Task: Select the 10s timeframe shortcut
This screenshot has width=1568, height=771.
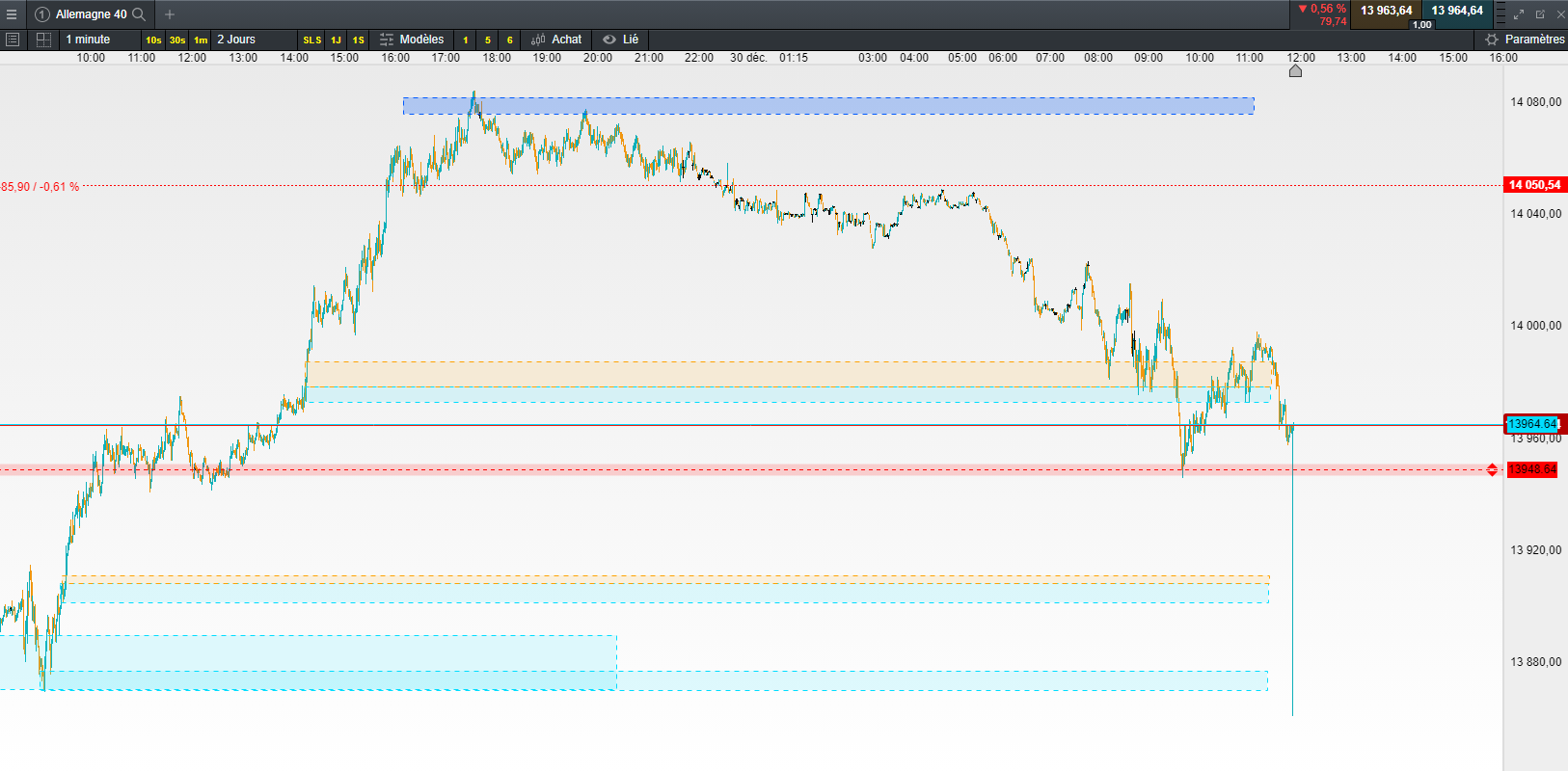Action: tap(153, 40)
